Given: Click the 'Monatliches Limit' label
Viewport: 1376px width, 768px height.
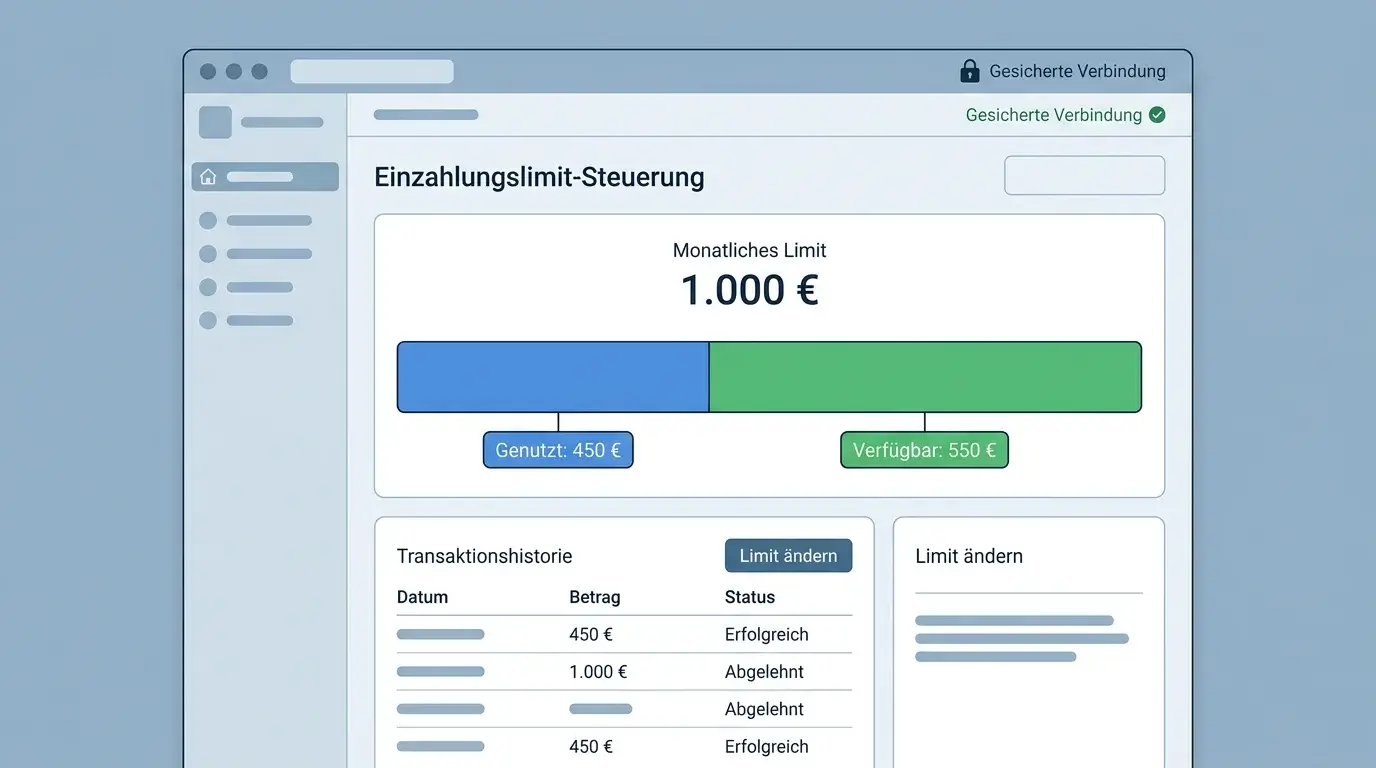Looking at the screenshot, I should 750,250.
